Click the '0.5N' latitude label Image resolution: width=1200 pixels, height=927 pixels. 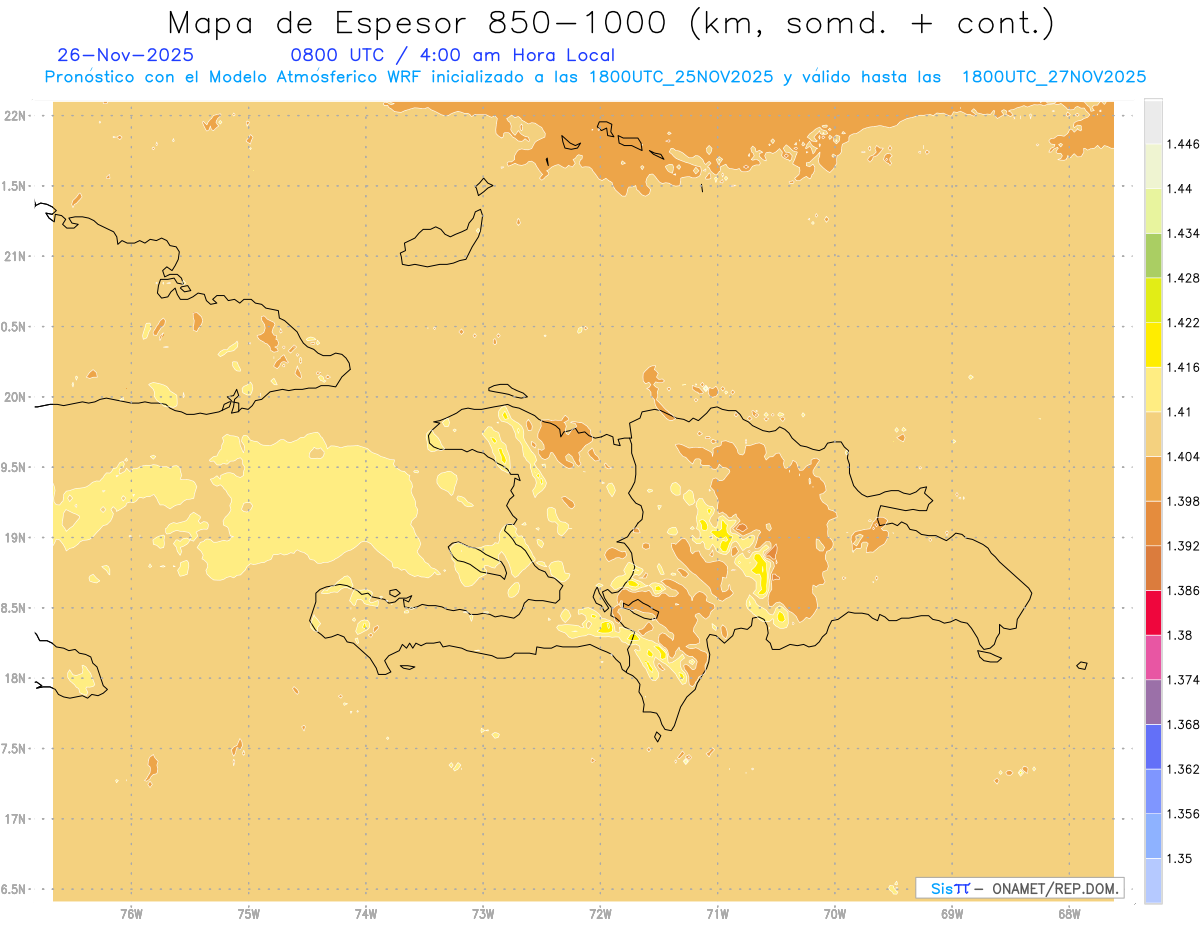point(14,327)
